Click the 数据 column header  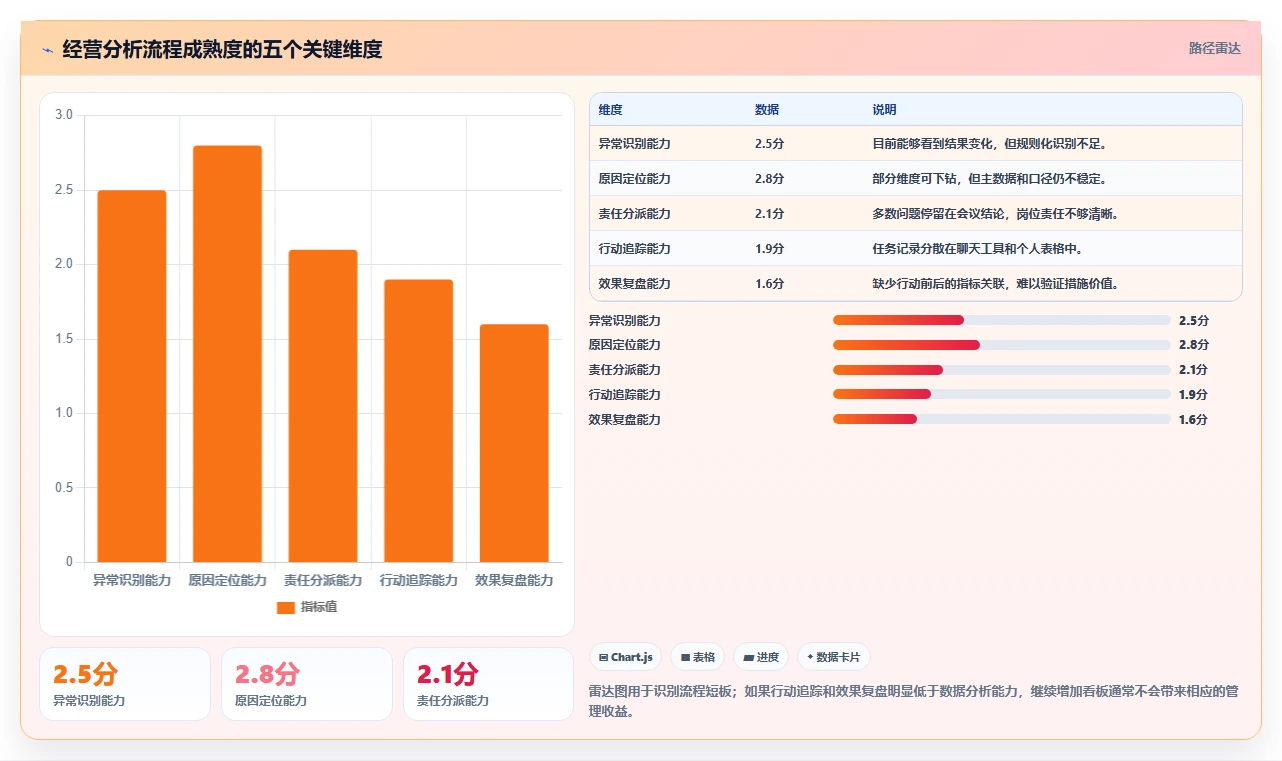[767, 110]
